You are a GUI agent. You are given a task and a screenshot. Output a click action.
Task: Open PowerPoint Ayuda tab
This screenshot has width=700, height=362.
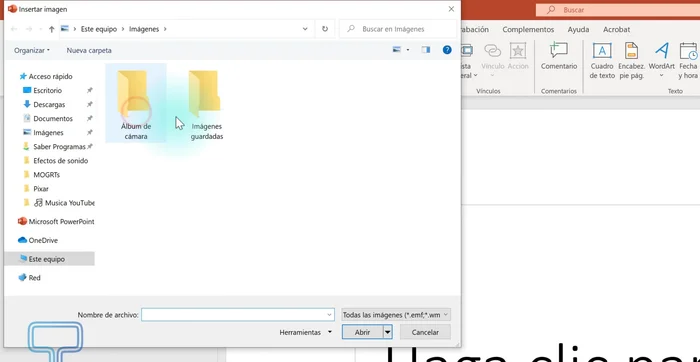coord(578,29)
